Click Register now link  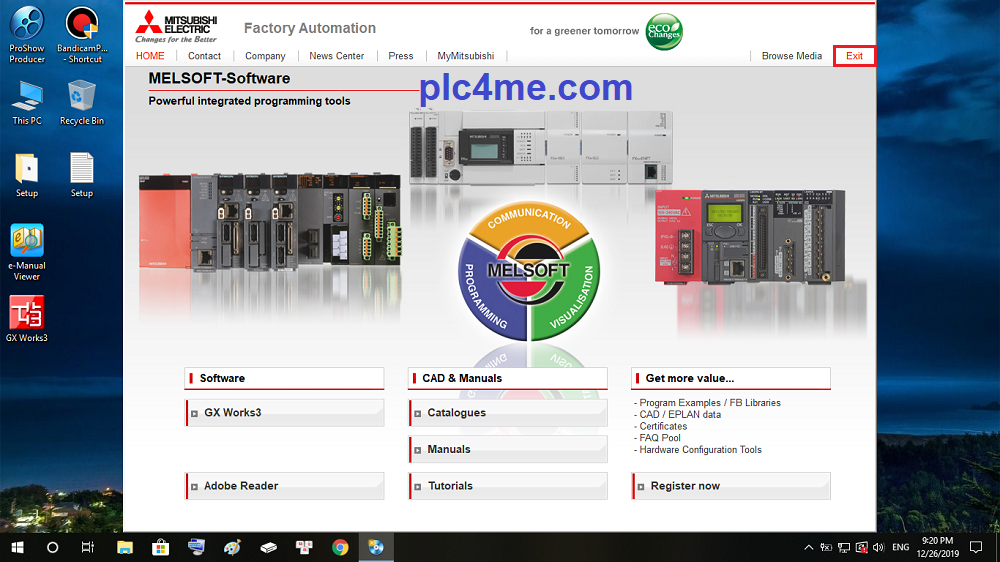[x=731, y=486]
